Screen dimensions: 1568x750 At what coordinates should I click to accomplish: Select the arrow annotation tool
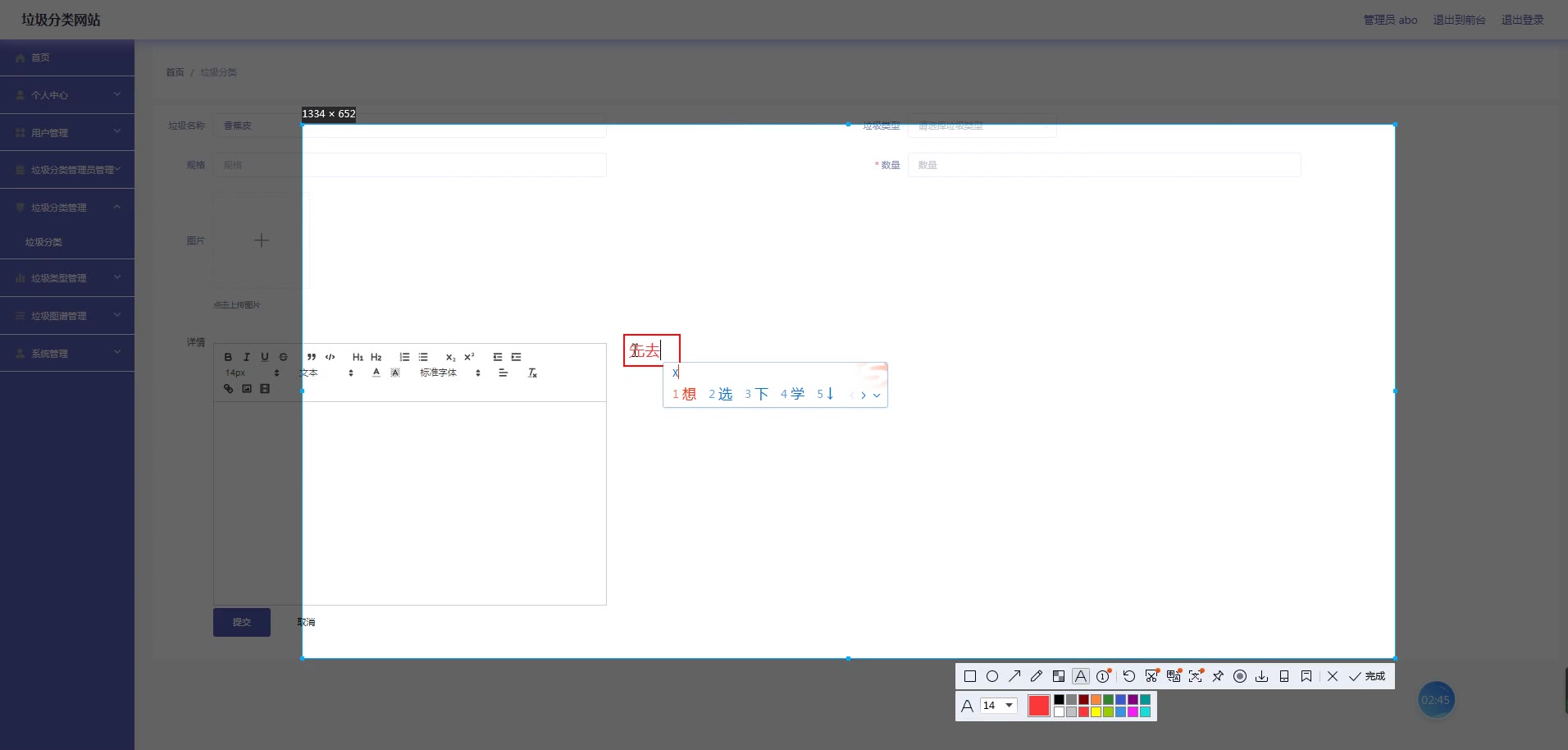point(1014,676)
